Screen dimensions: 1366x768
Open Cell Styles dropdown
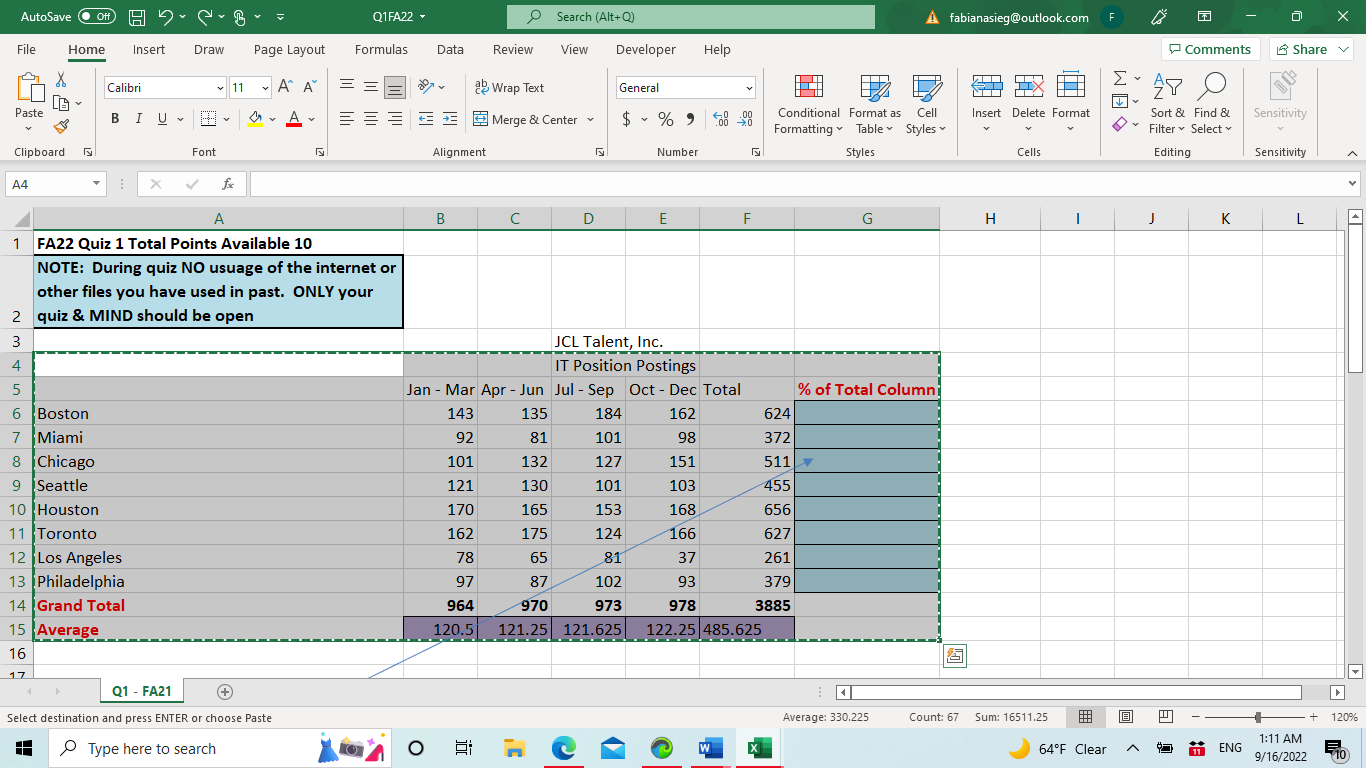[926, 104]
